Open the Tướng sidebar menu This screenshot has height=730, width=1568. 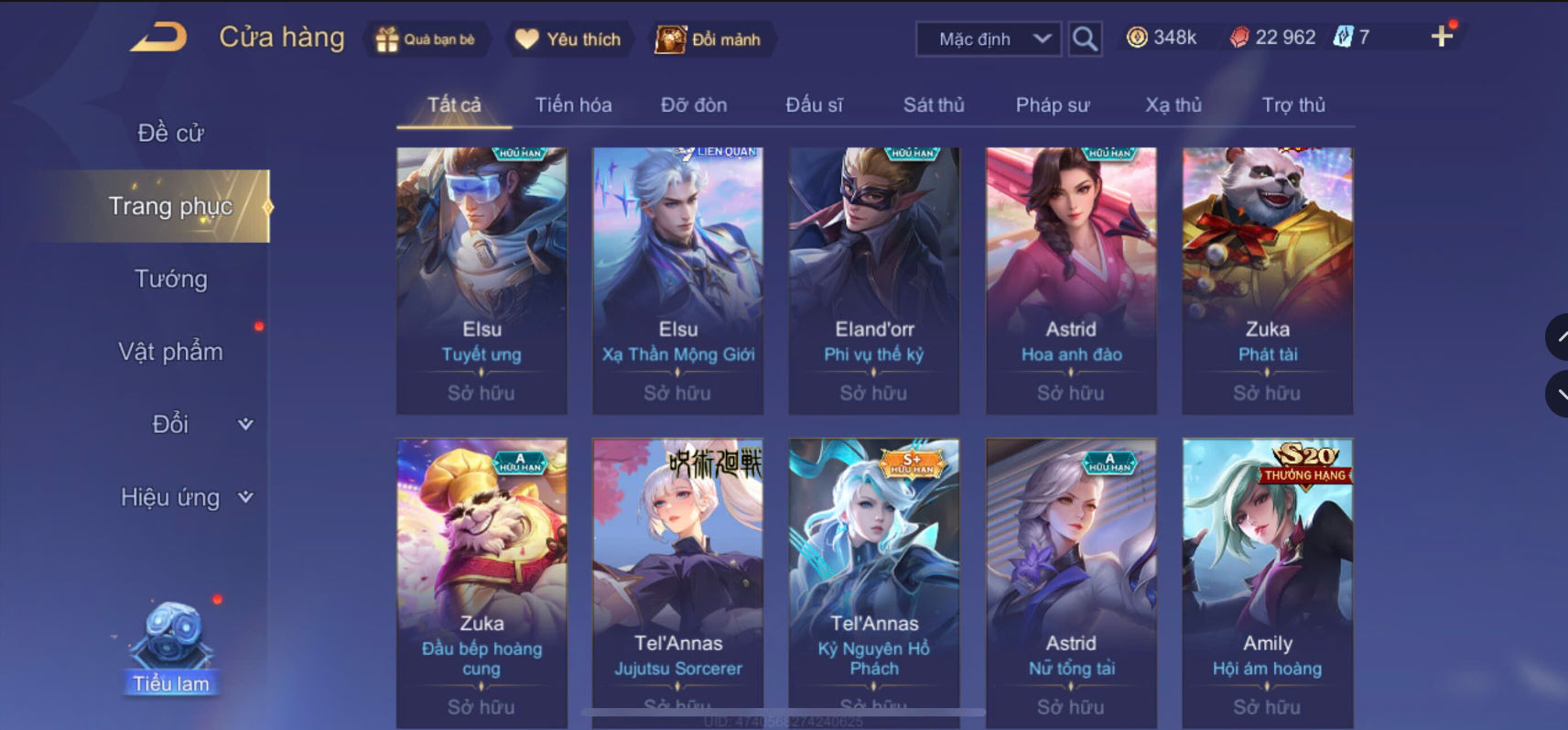171,278
